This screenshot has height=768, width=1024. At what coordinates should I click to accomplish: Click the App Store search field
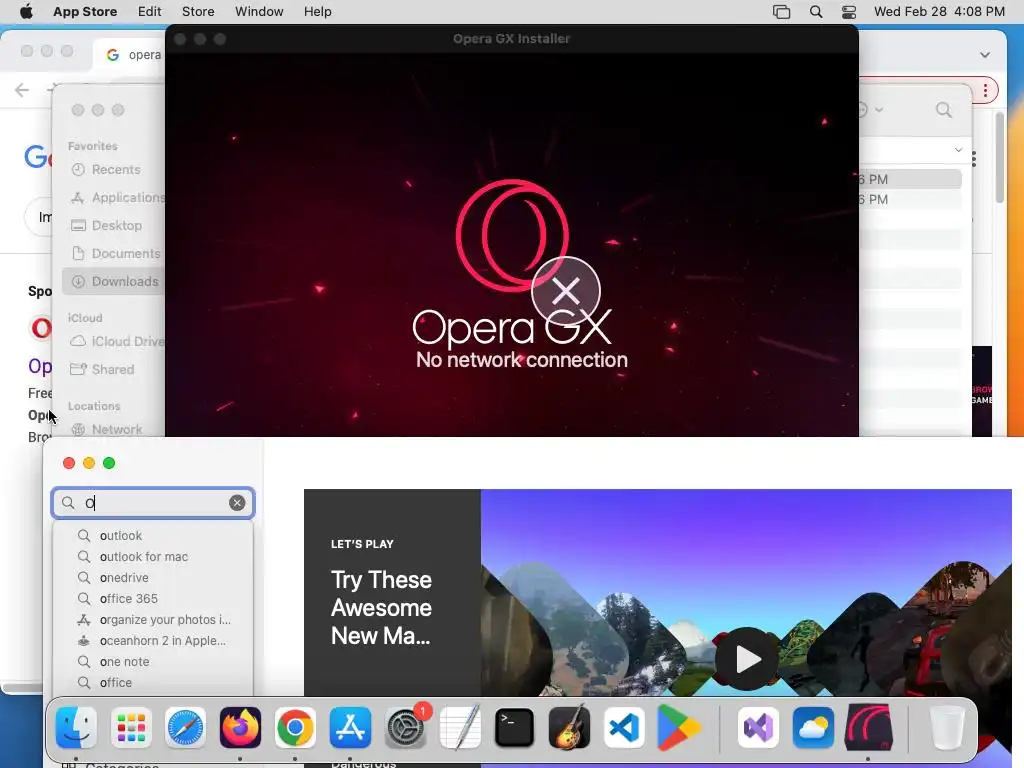tap(153, 502)
